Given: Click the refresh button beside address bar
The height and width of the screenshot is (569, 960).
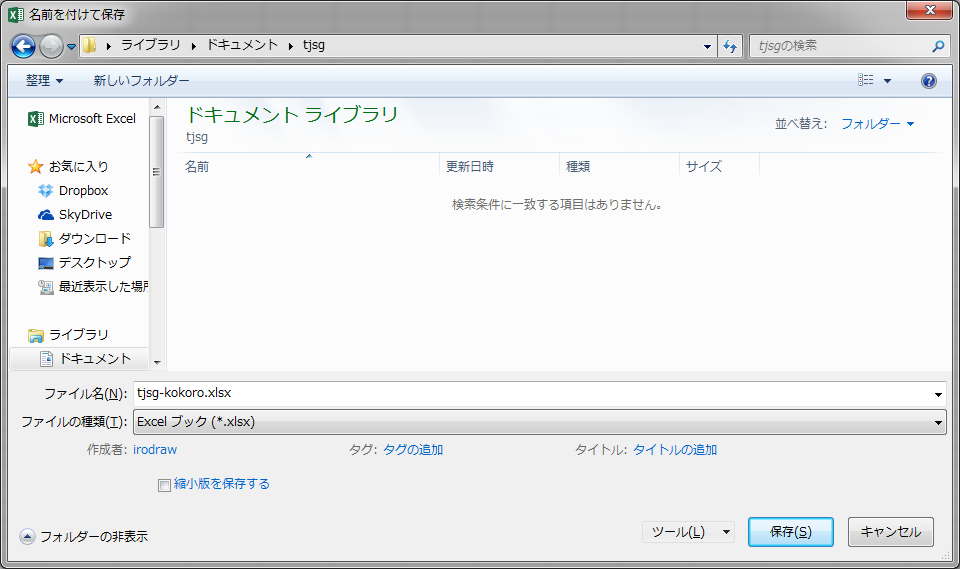Looking at the screenshot, I should pyautogui.click(x=730, y=46).
